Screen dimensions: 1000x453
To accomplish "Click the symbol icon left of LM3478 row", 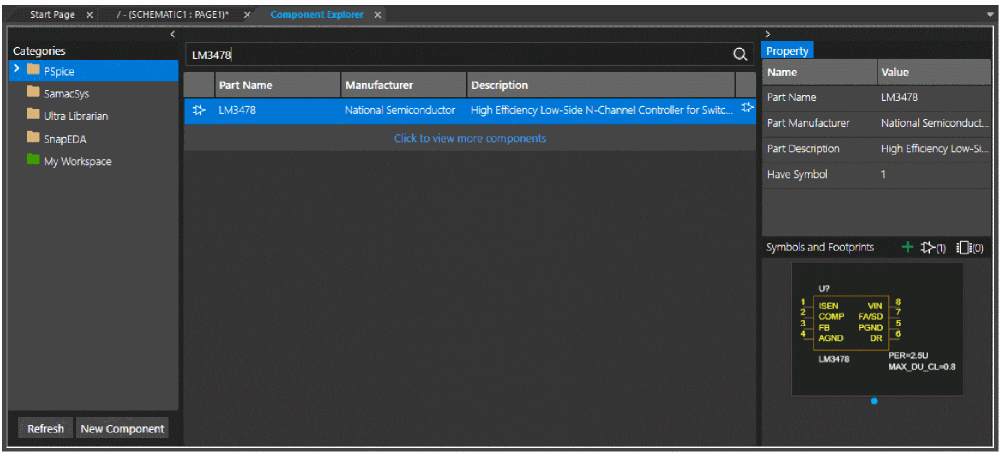I will 199,110.
